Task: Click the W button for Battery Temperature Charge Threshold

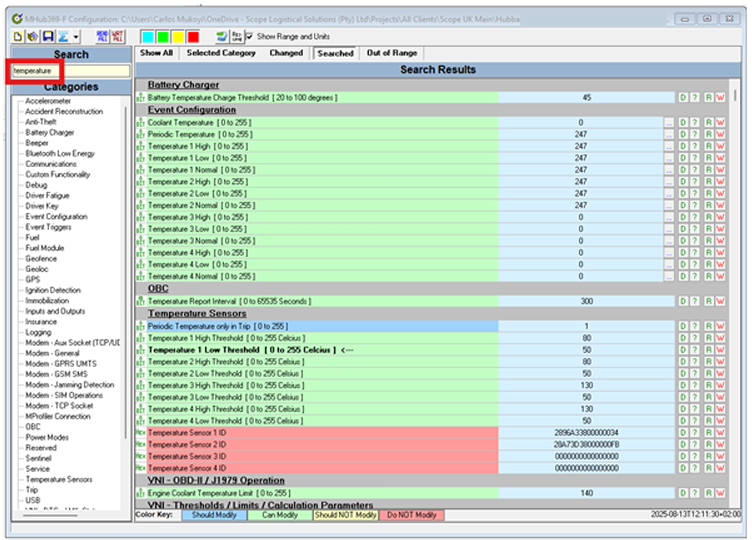Action: point(719,98)
